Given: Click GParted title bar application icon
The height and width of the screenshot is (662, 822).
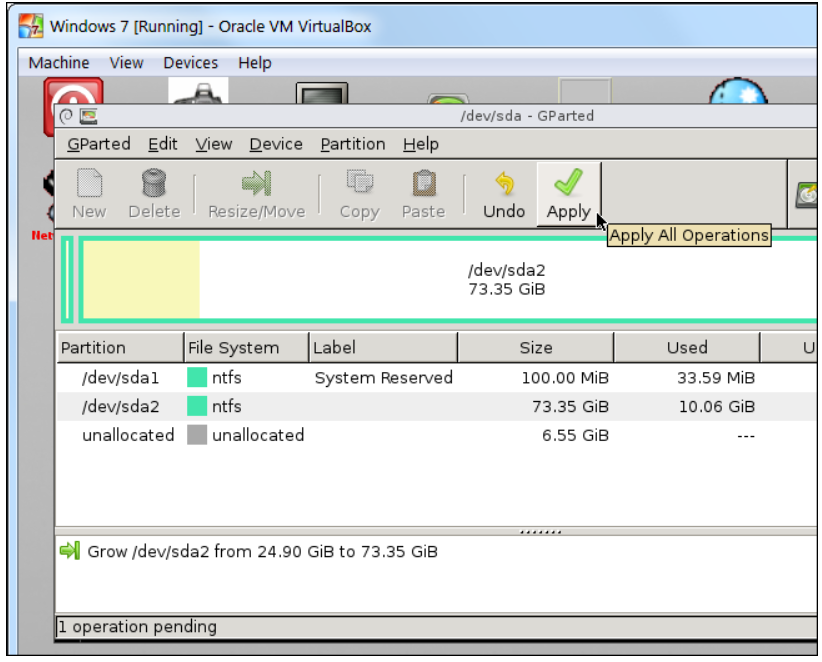Looking at the screenshot, I should click(89, 116).
